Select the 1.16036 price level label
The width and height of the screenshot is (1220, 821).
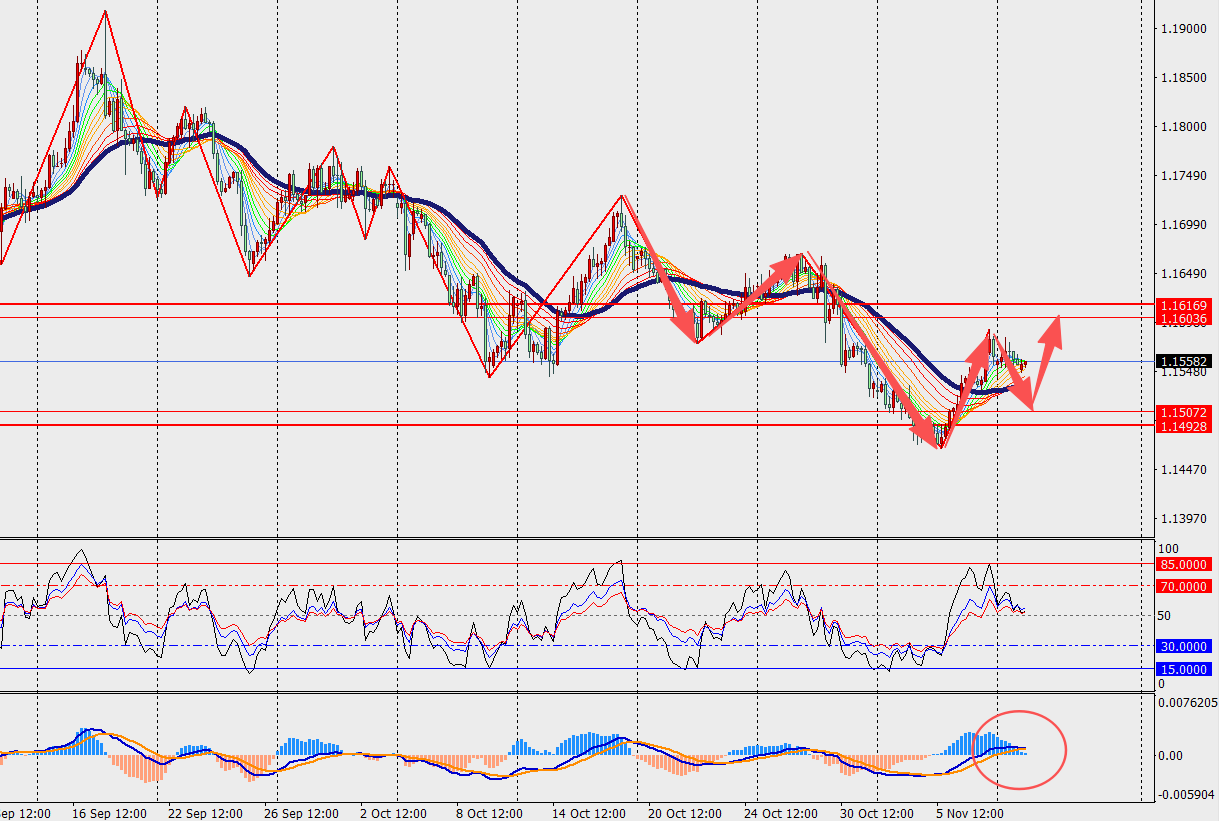tap(1182, 318)
